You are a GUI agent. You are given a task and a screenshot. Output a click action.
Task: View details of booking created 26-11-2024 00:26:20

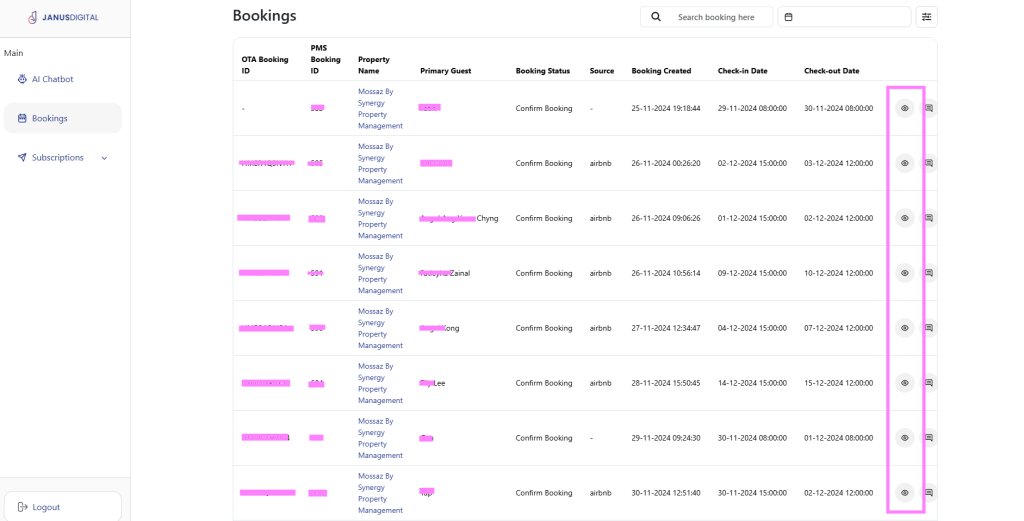tap(904, 163)
